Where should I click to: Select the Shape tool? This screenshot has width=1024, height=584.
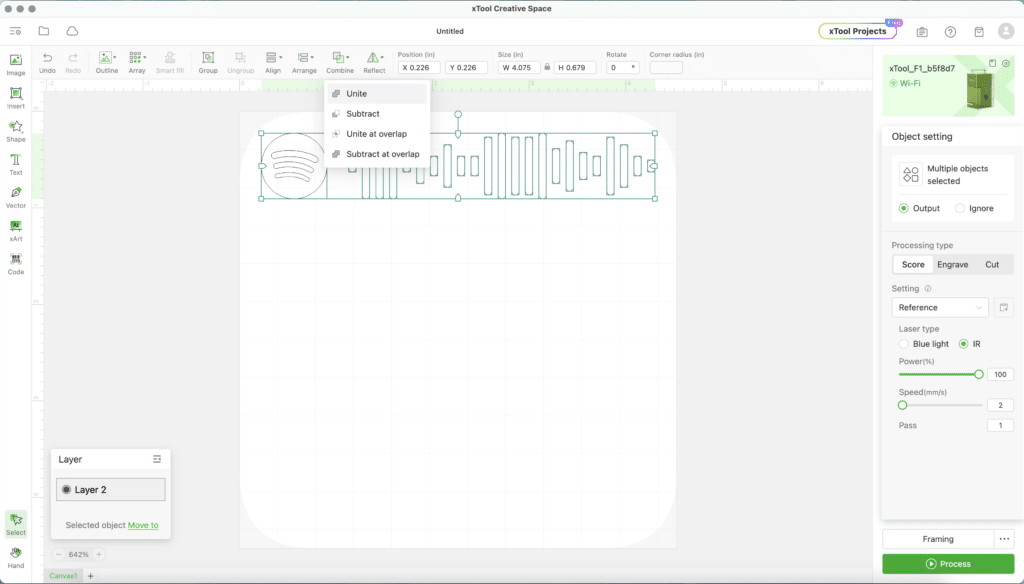[16, 131]
